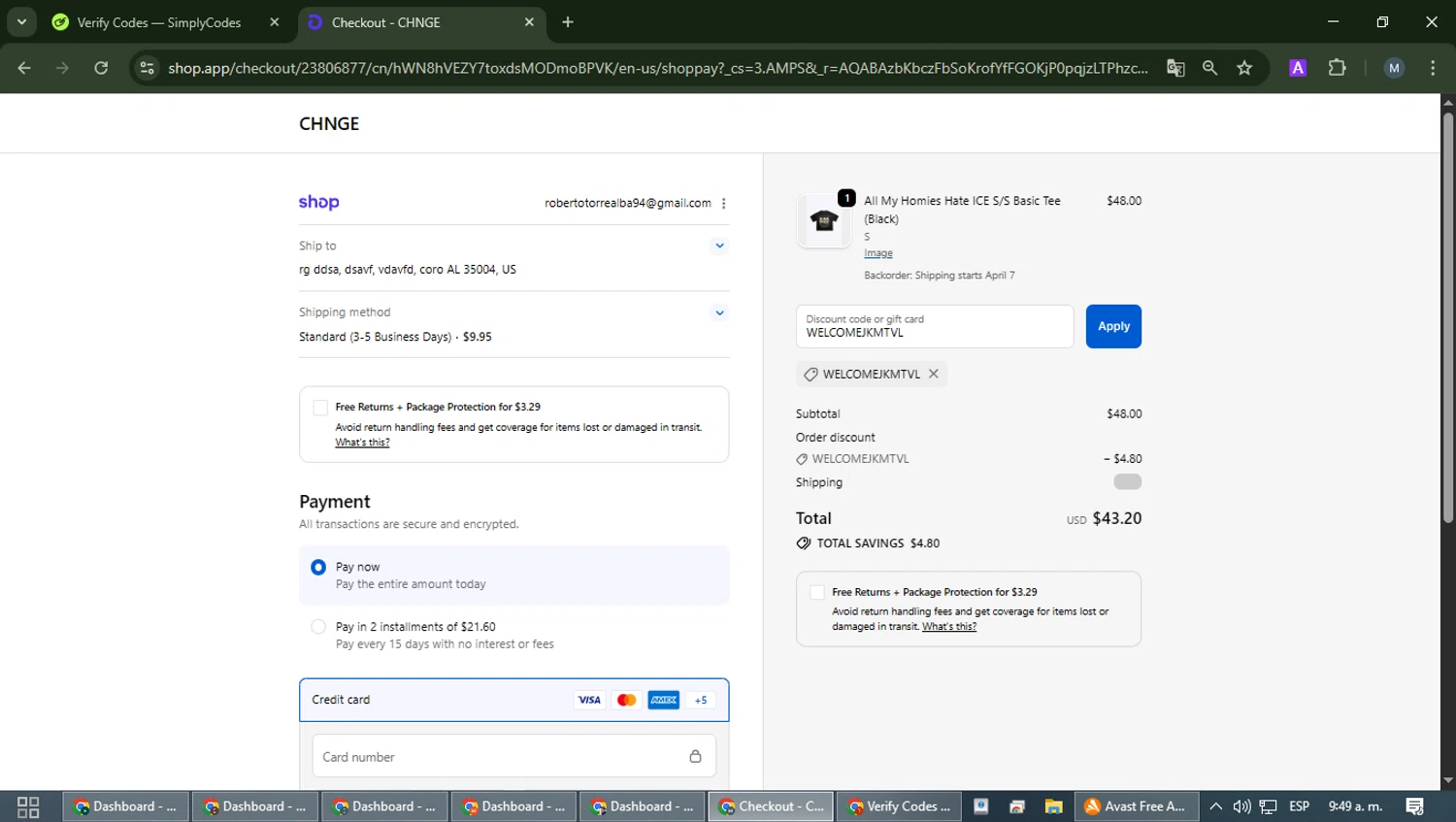This screenshot has width=1456, height=822.
Task: Click the translate page icon
Action: tap(1175, 68)
